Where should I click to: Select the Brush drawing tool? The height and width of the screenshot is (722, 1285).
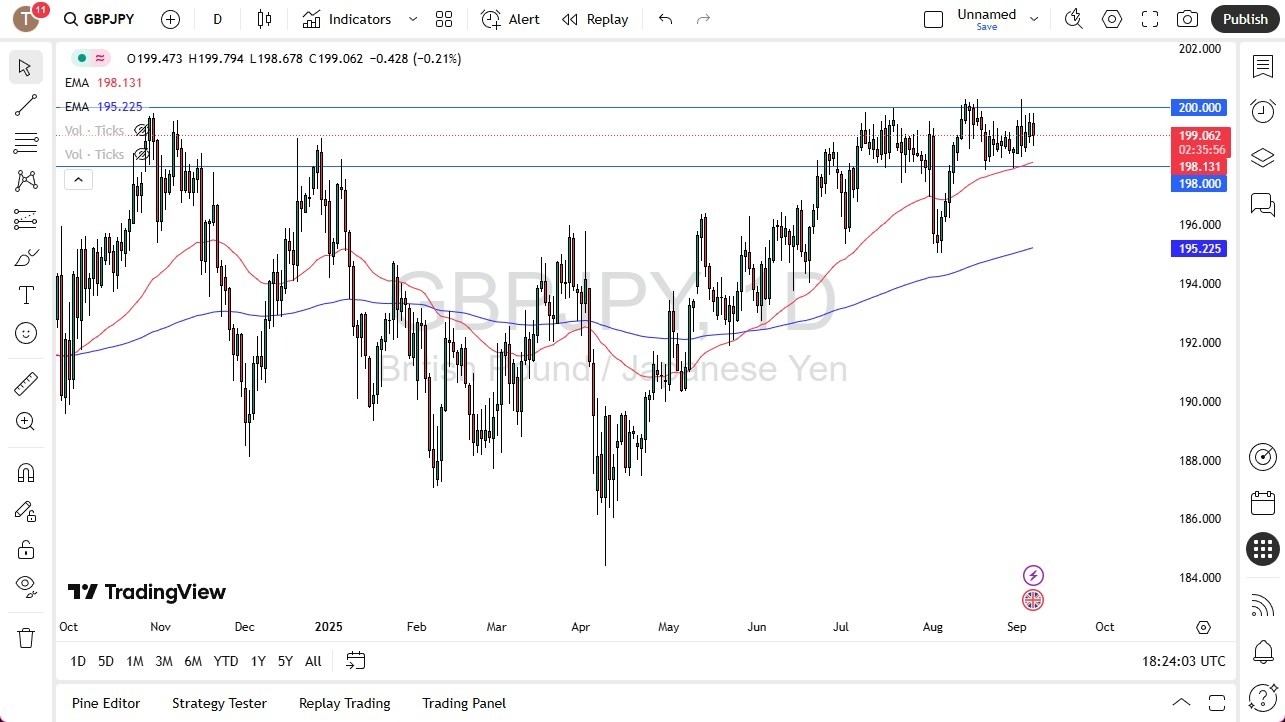(26, 257)
